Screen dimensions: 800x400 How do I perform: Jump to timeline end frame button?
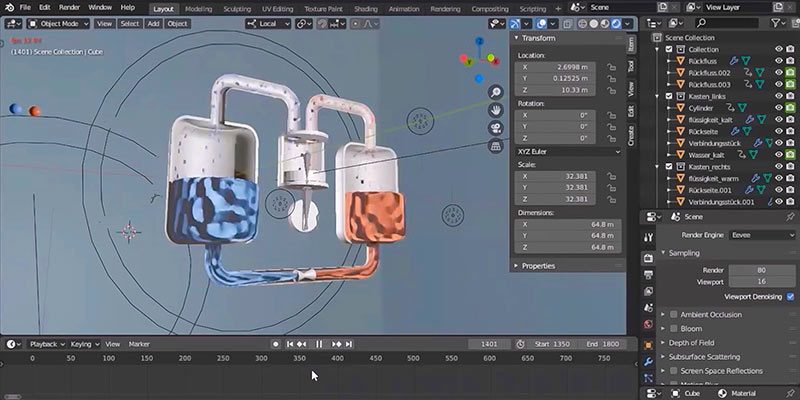pyautogui.click(x=349, y=344)
